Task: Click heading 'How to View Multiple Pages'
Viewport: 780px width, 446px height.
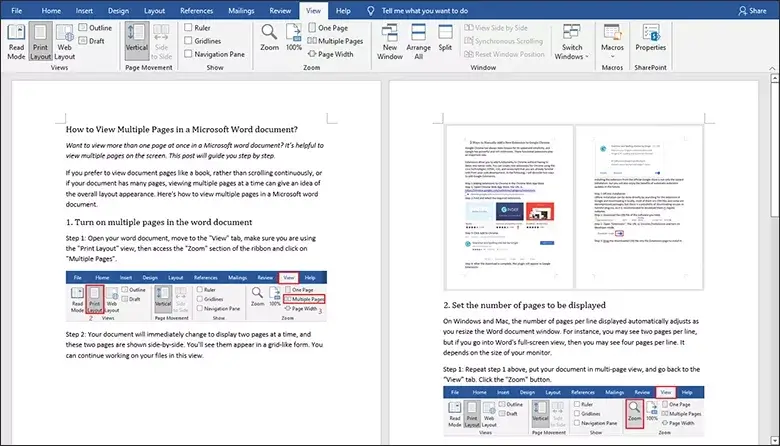Action: pos(182,129)
